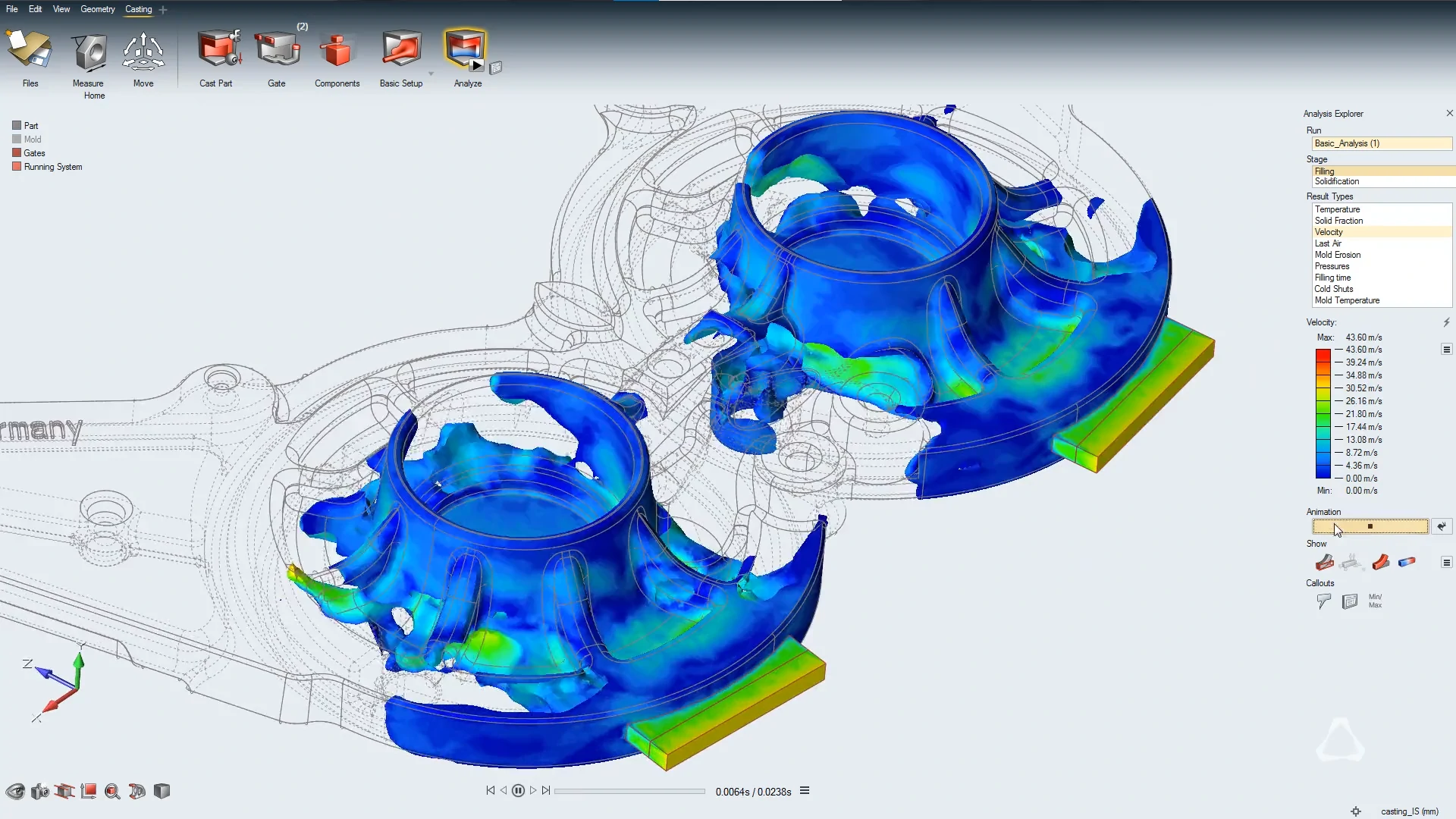Screen dimensions: 1456x819
Task: Open the velocity legend options menu
Action: [x=1446, y=350]
